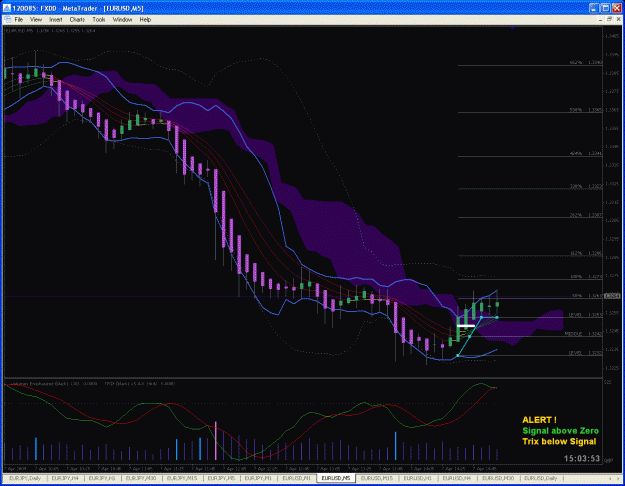Switch to the EURJPY,H1 chart tab
Image resolution: width=625 pixels, height=486 pixels.
click(x=102, y=478)
